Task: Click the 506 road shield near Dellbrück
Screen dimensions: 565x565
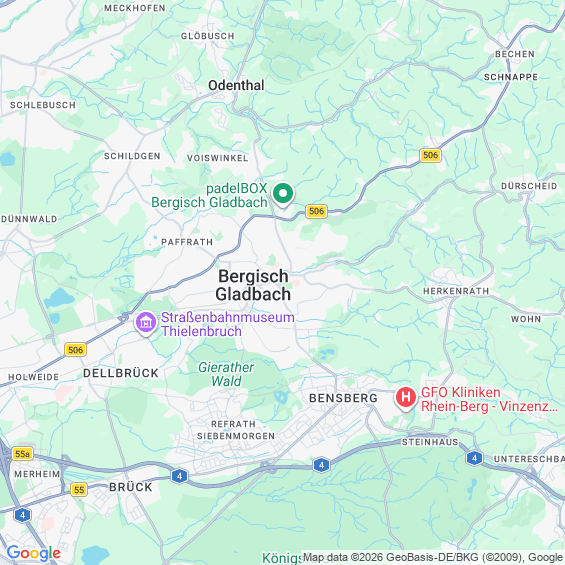Action: click(x=75, y=350)
